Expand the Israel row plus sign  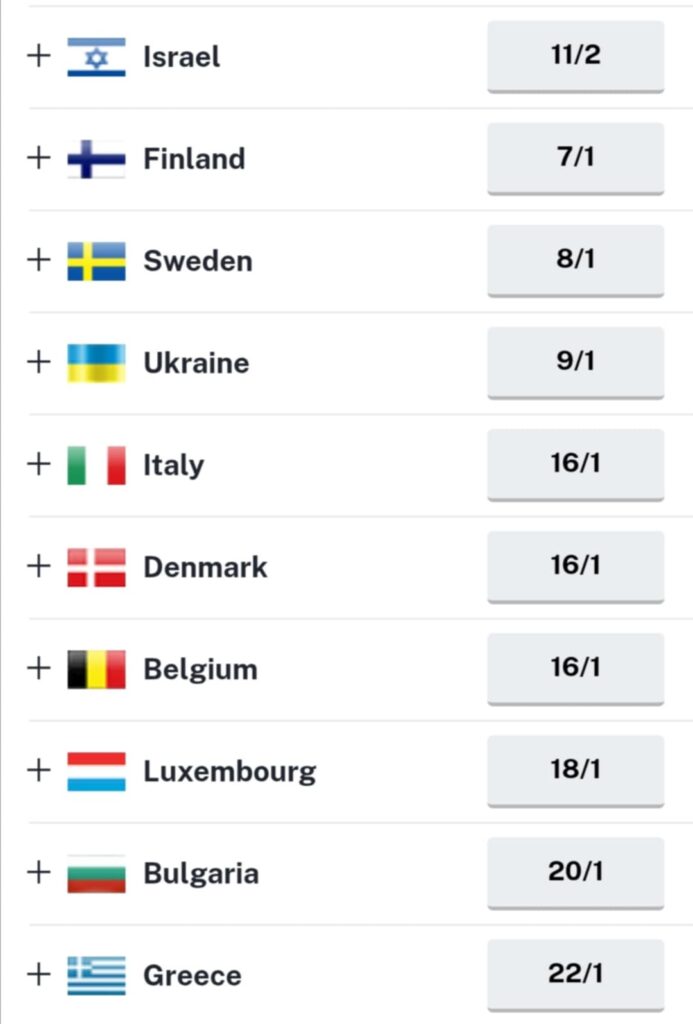38,55
